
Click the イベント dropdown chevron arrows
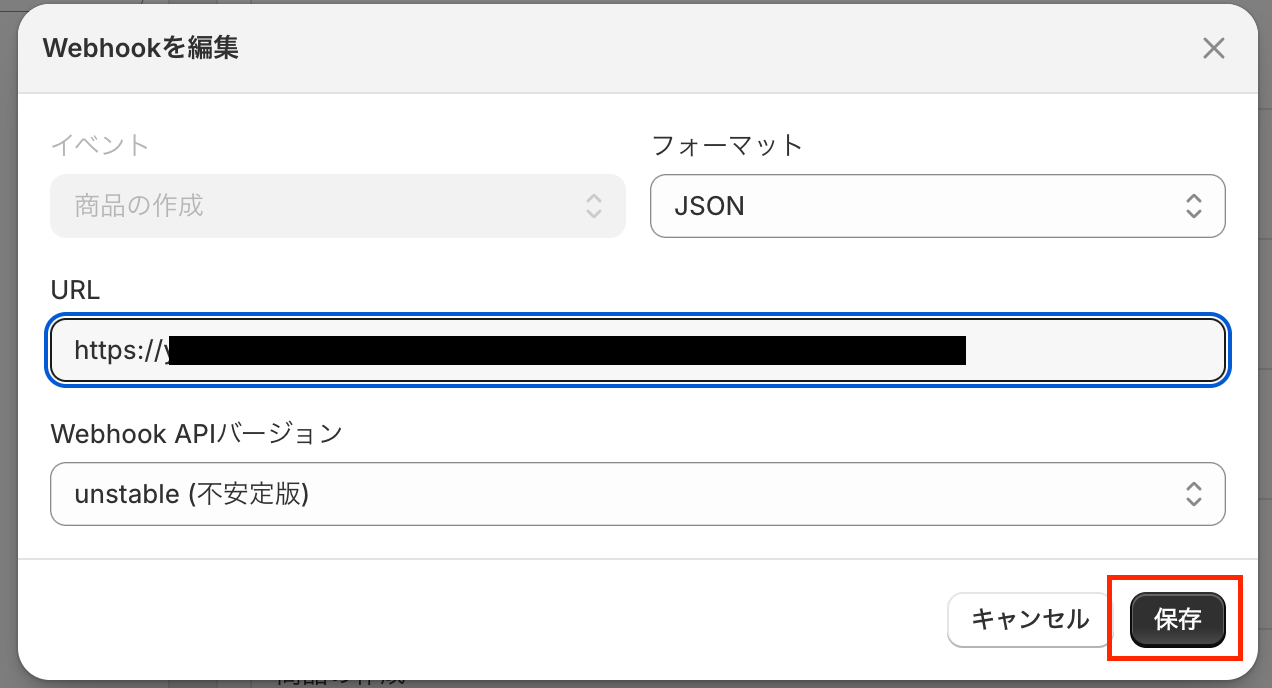tap(593, 207)
